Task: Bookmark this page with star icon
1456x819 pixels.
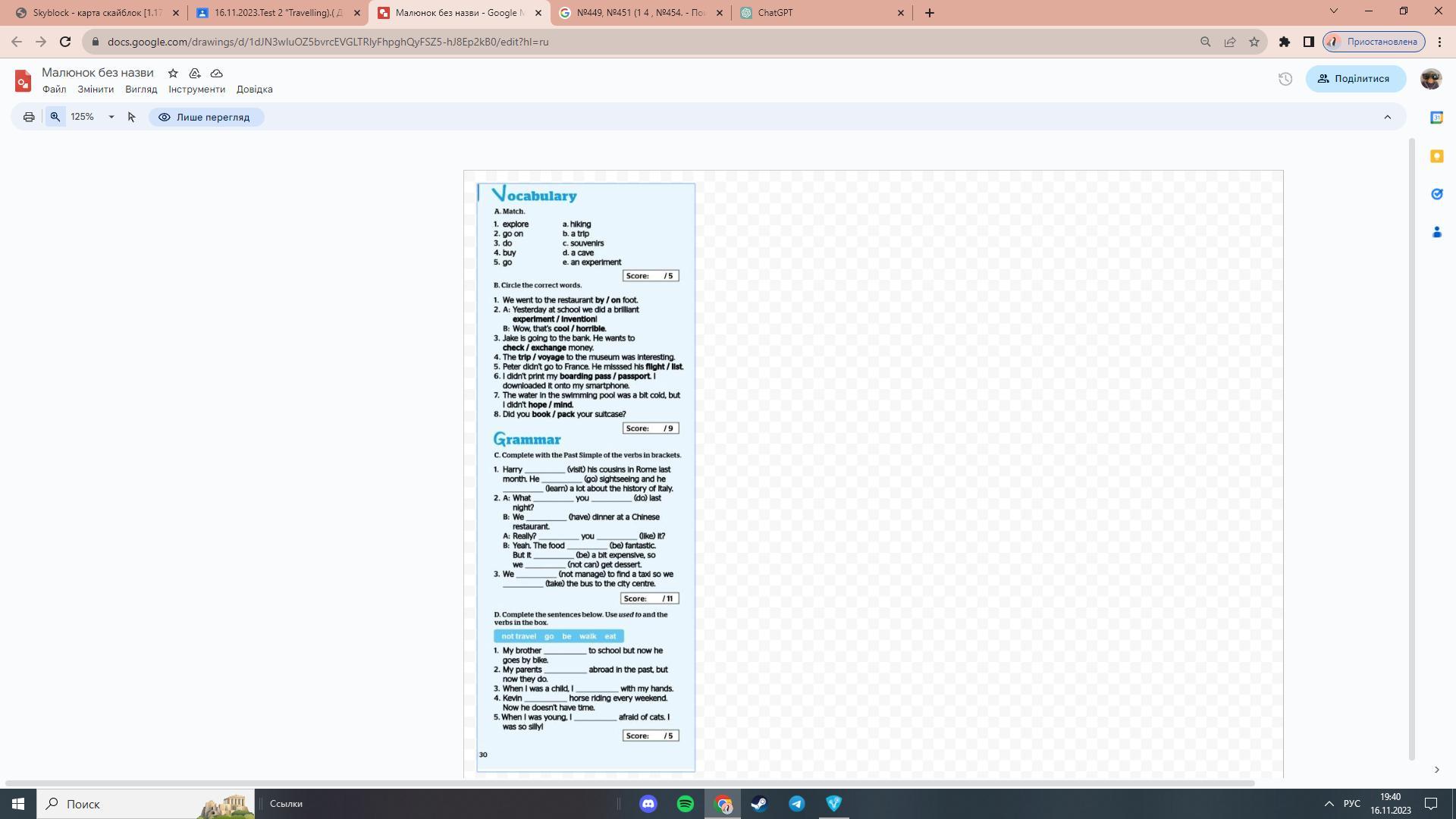Action: pos(1254,42)
